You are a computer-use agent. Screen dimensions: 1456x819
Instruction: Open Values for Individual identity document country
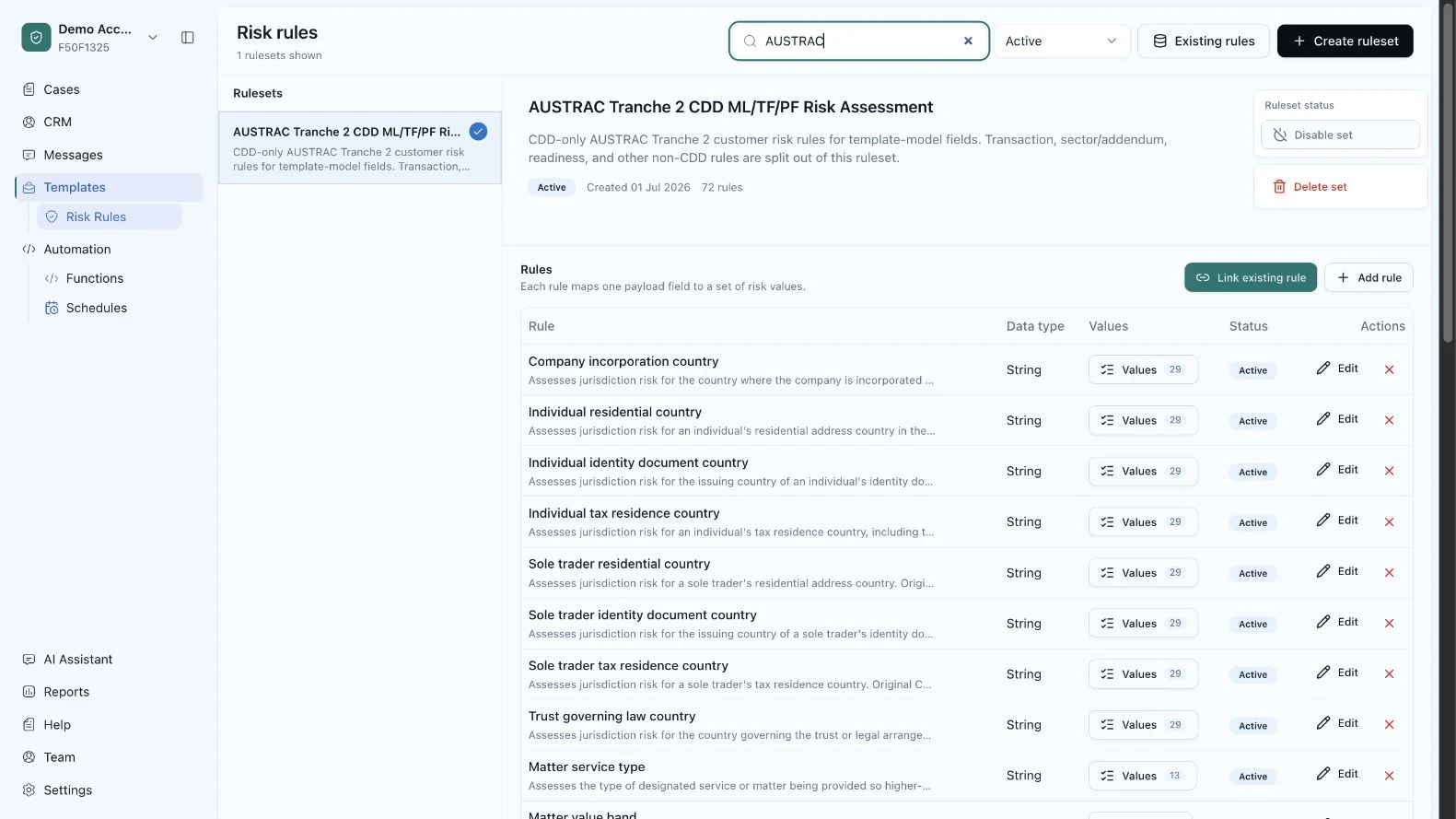(x=1143, y=471)
